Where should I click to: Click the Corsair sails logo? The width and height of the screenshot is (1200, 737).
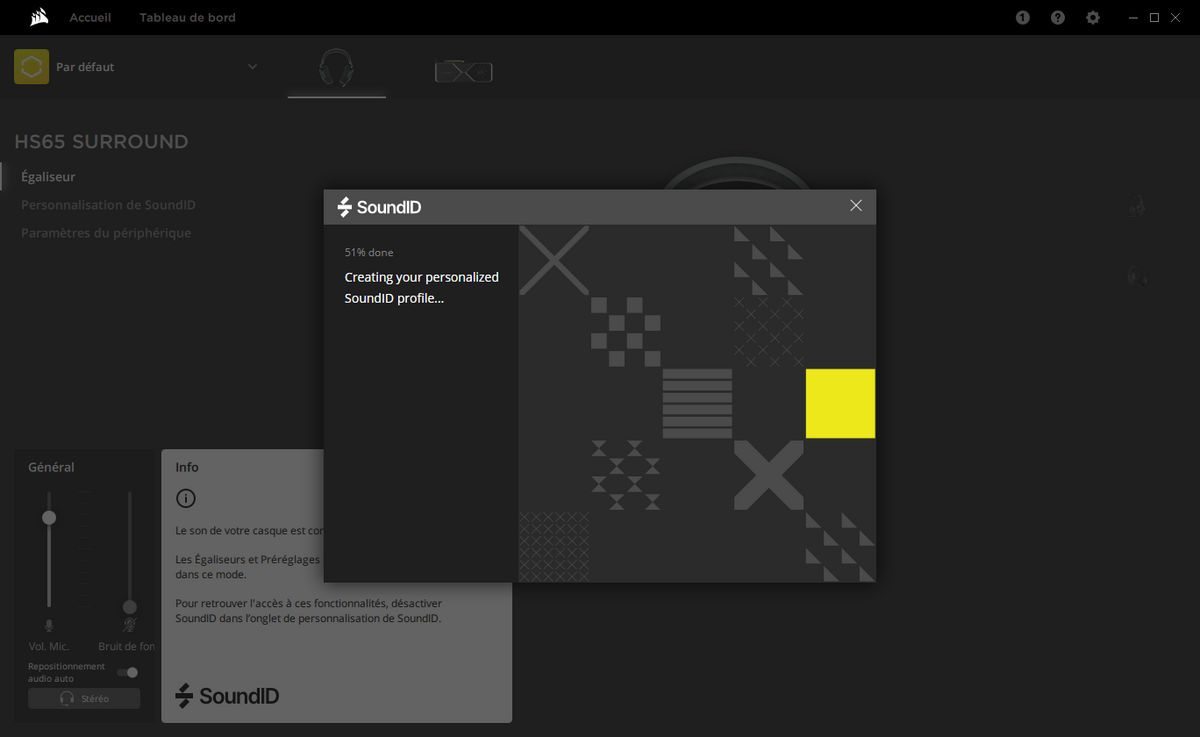point(39,17)
